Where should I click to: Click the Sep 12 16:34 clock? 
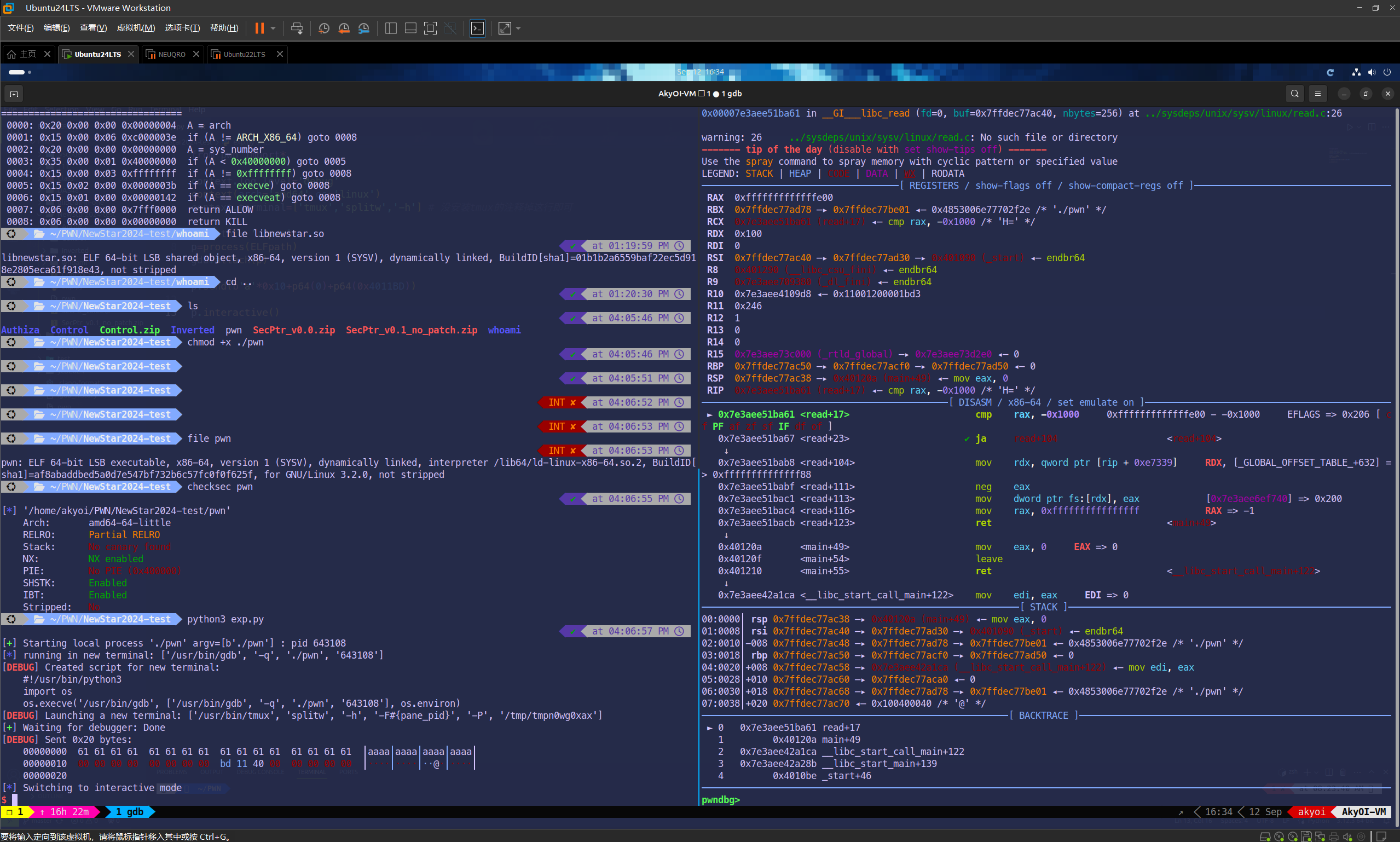(x=699, y=72)
